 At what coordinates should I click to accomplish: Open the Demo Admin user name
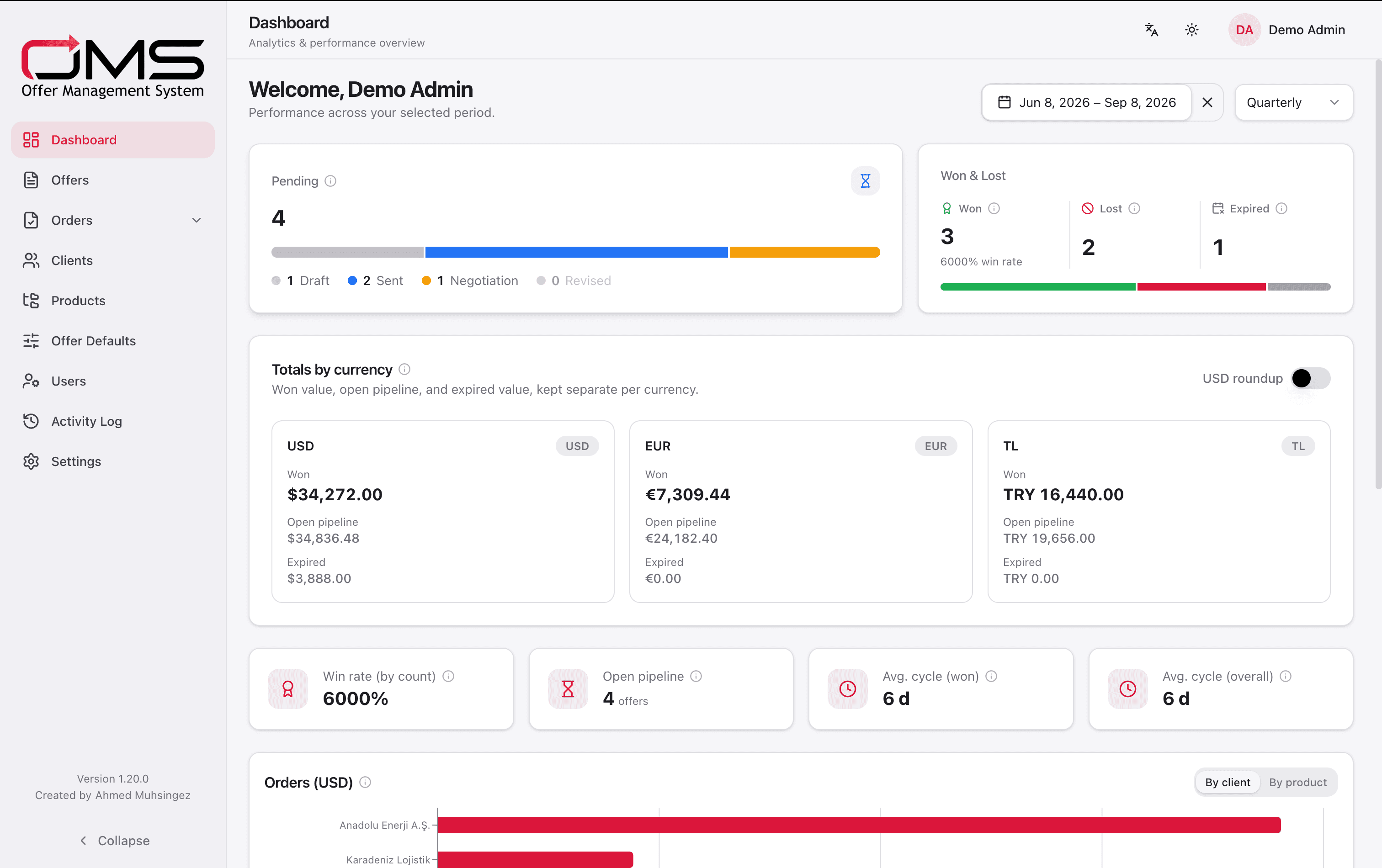tap(1307, 30)
